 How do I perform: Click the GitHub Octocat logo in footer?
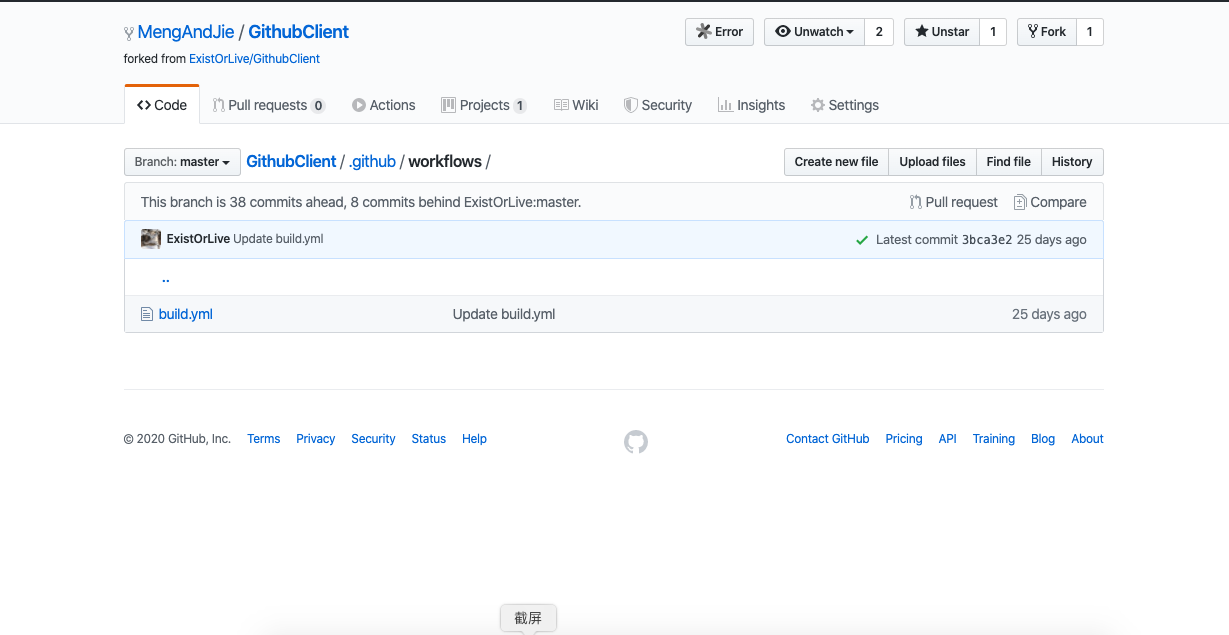coord(636,442)
